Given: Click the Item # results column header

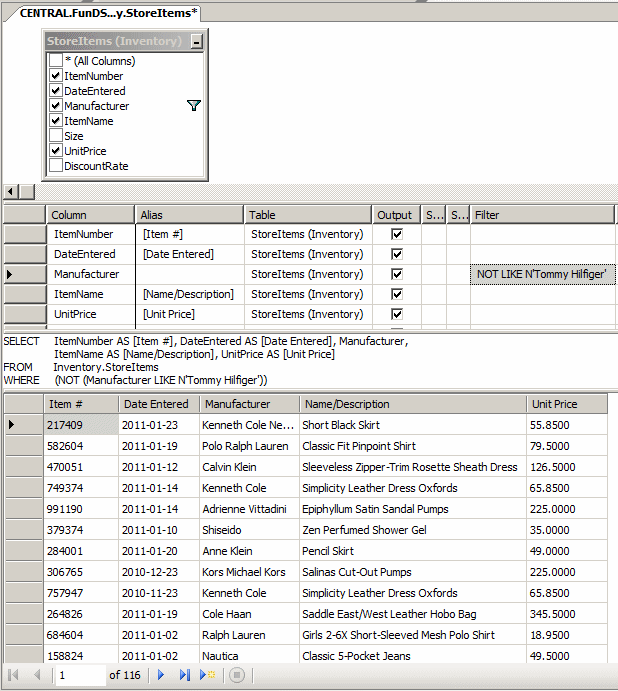Looking at the screenshot, I should [81, 404].
